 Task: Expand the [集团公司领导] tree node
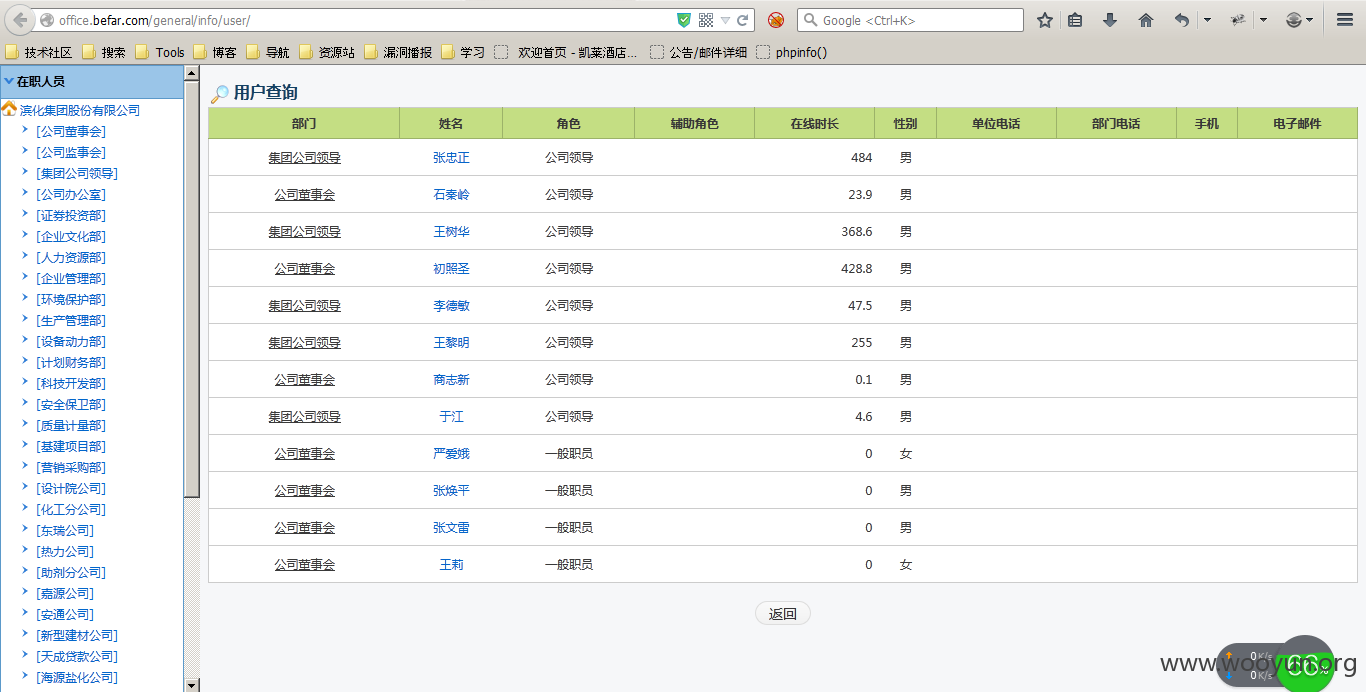[x=25, y=172]
